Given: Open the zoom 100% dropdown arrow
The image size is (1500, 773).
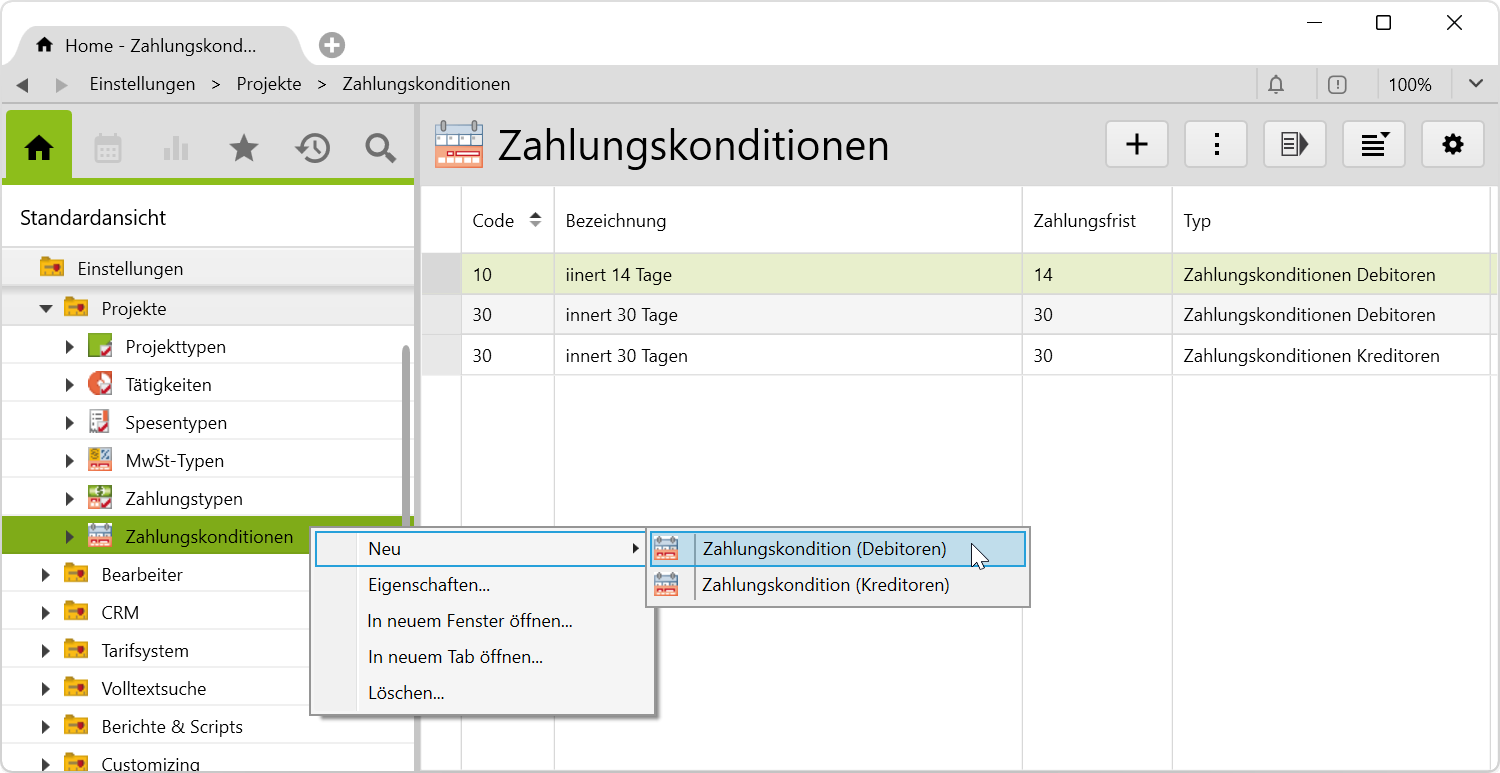Looking at the screenshot, I should (x=1475, y=85).
